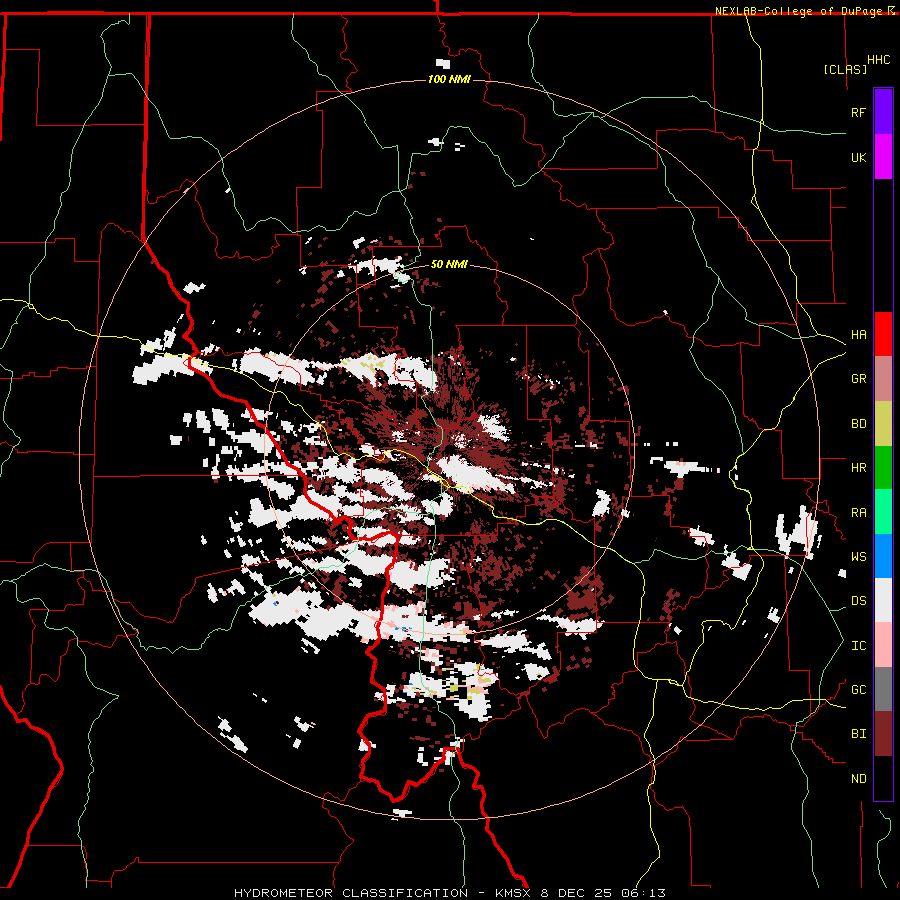The image size is (900, 900).
Task: Click the DS legend label
Action: (858, 601)
